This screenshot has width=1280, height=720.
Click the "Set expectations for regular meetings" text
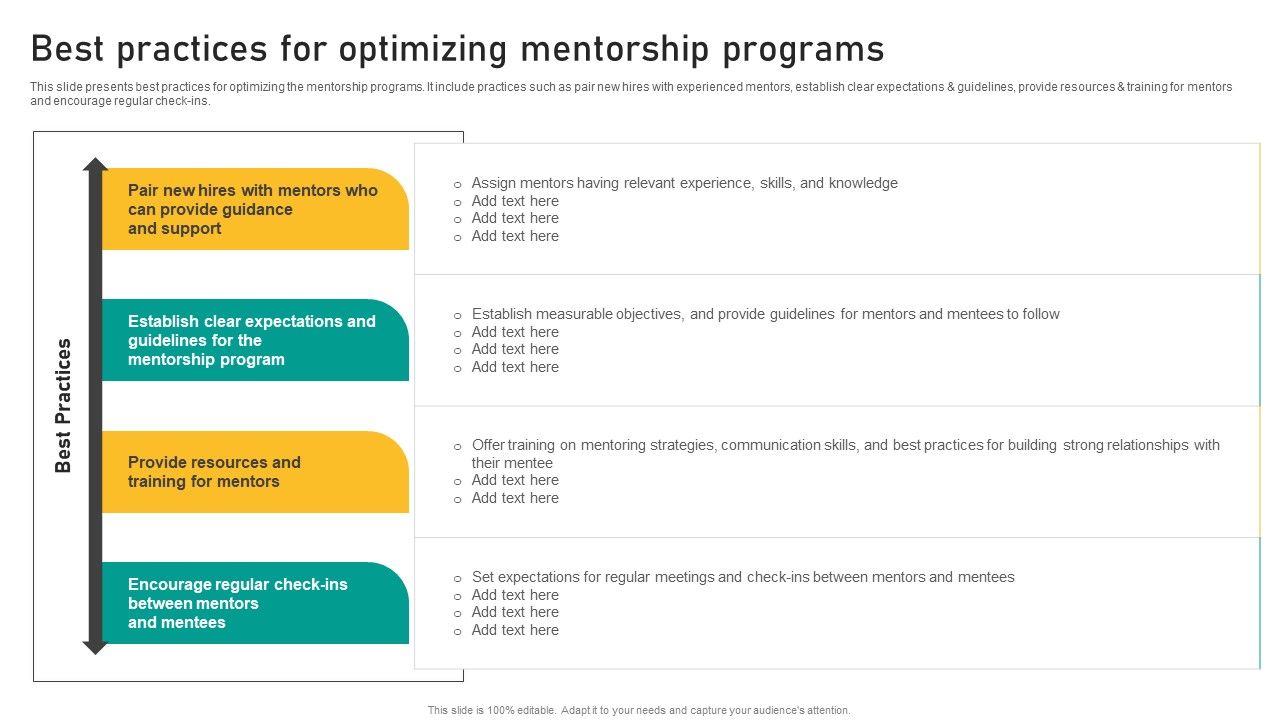coord(743,577)
